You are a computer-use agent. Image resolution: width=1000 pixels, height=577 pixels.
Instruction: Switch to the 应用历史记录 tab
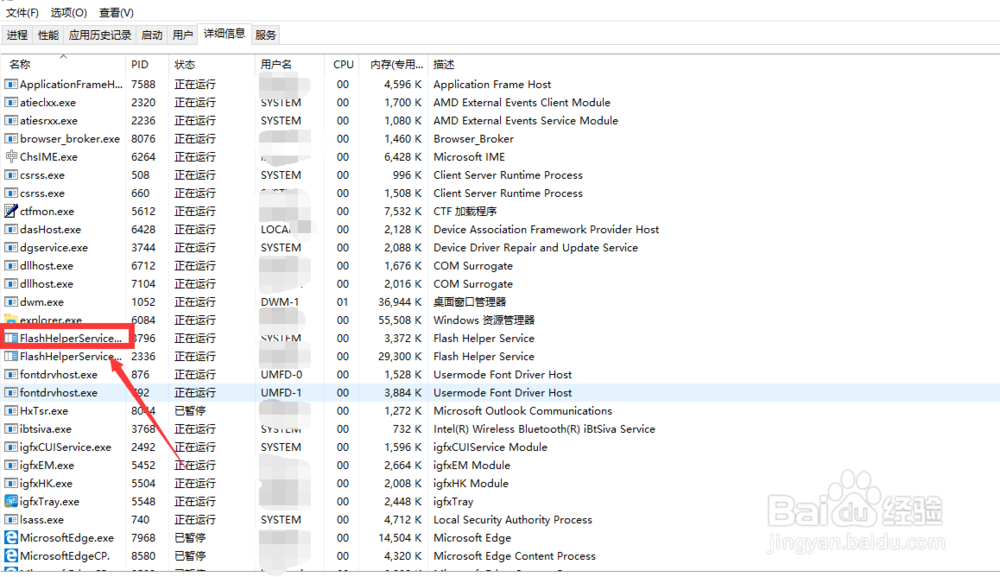tap(100, 35)
